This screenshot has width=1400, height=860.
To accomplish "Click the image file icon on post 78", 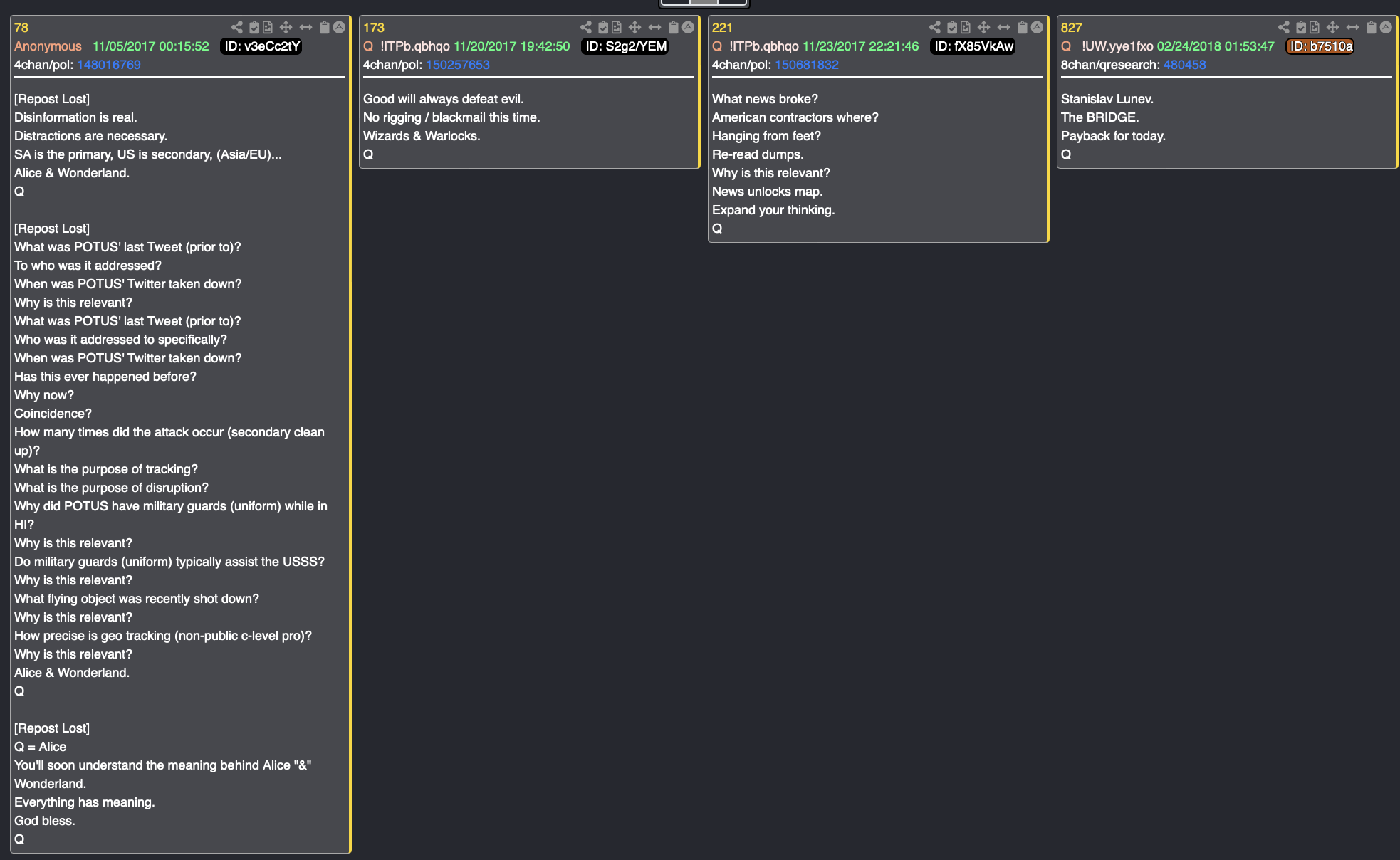I will coord(268,28).
